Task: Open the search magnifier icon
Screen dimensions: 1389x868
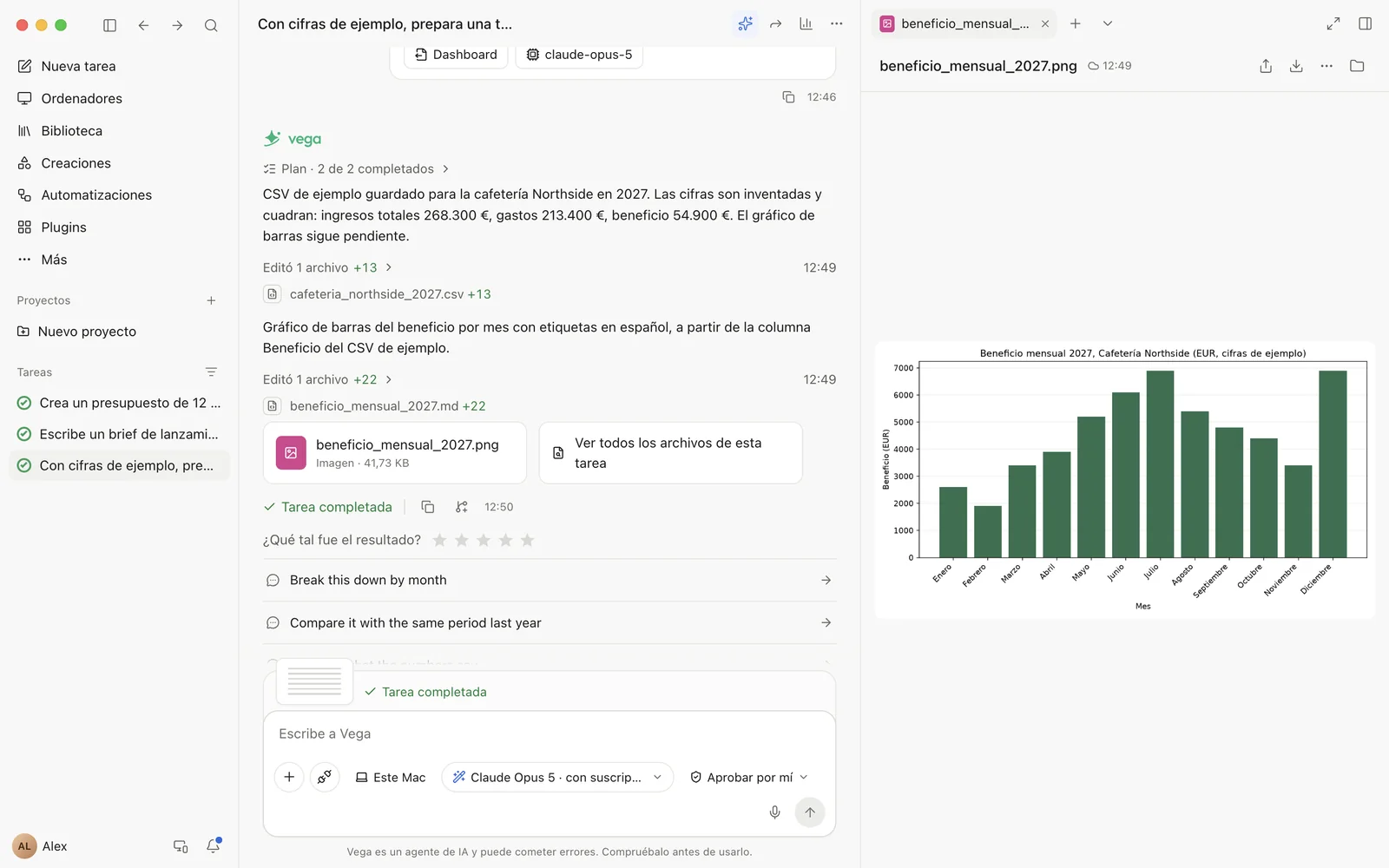Action: (x=211, y=25)
